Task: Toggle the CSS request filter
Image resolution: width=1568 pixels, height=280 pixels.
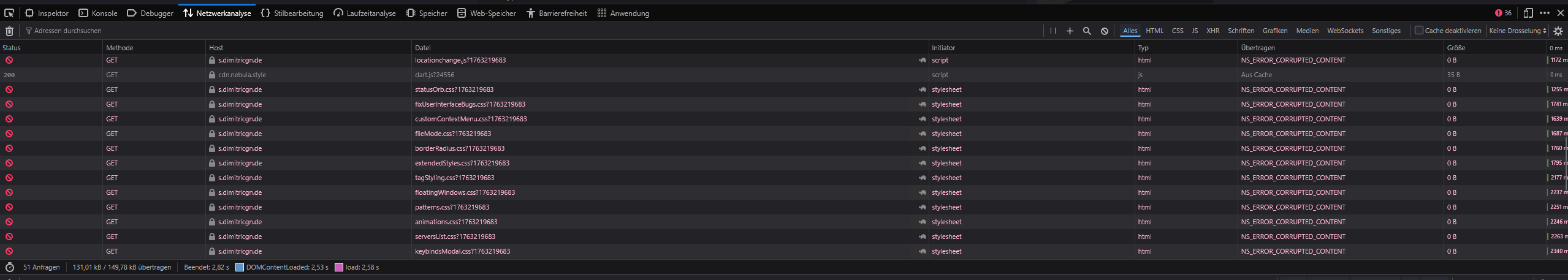Action: tap(1178, 31)
